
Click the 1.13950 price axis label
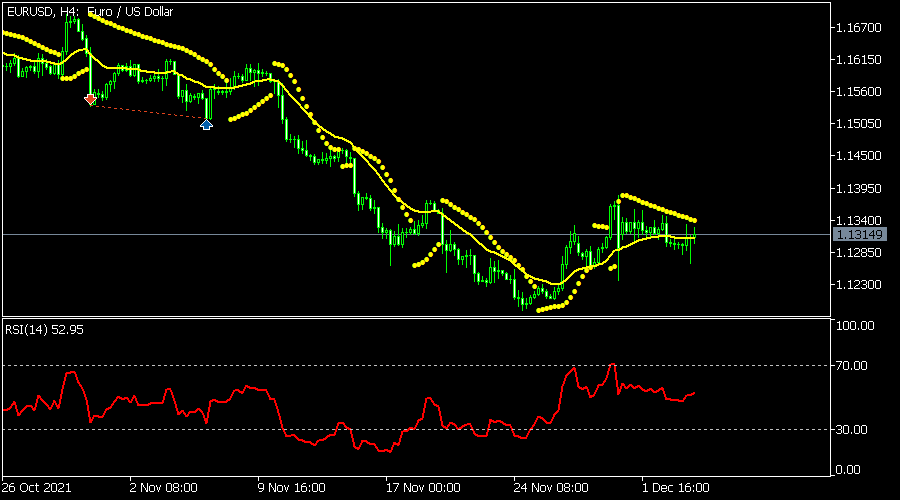click(x=858, y=188)
